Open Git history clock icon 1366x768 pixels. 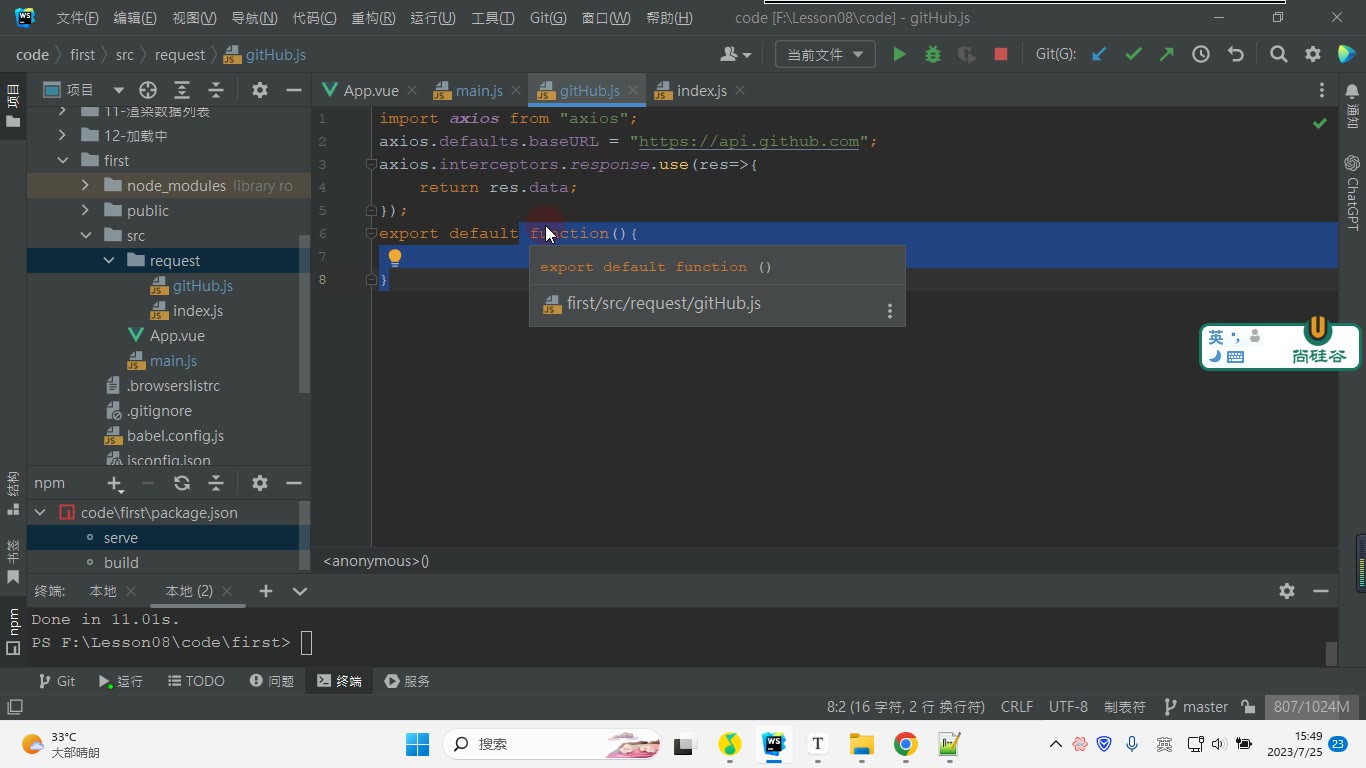[x=1201, y=55]
